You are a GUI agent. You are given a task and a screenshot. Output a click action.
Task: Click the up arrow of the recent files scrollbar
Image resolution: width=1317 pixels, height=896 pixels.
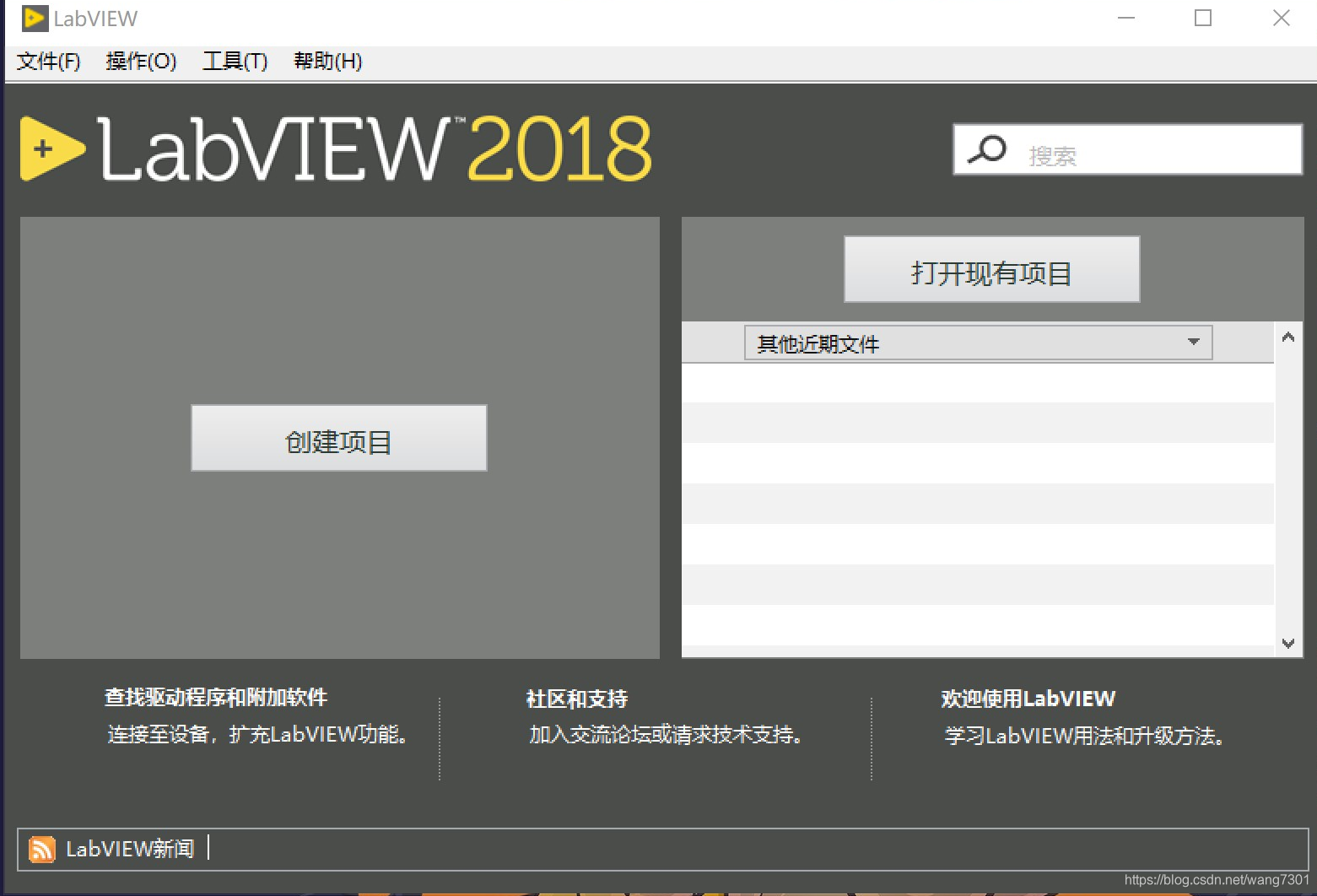(x=1288, y=335)
